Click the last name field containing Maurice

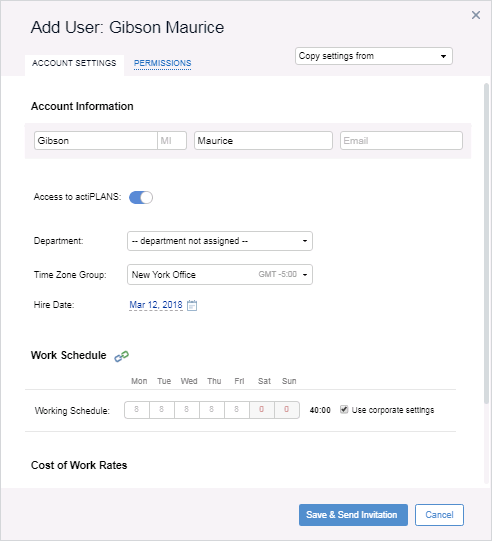click(263, 140)
